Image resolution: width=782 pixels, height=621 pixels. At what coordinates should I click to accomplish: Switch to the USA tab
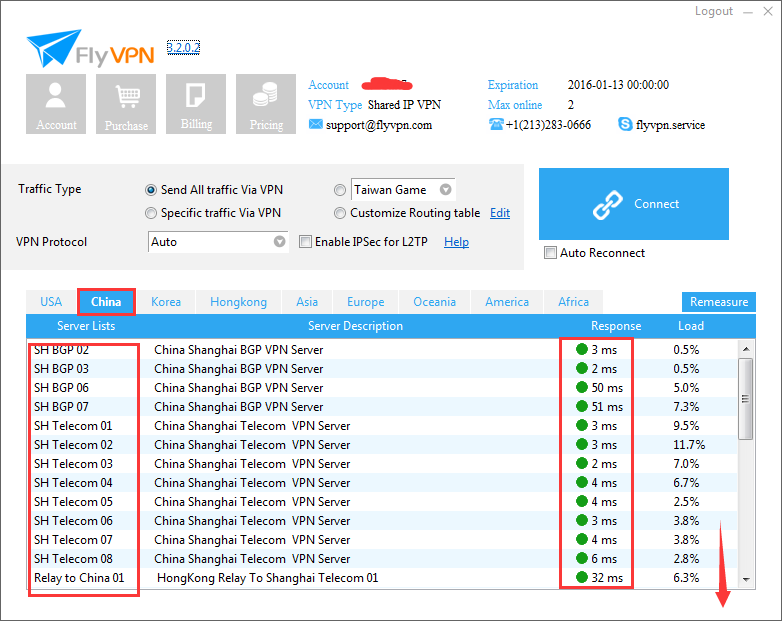[51, 302]
